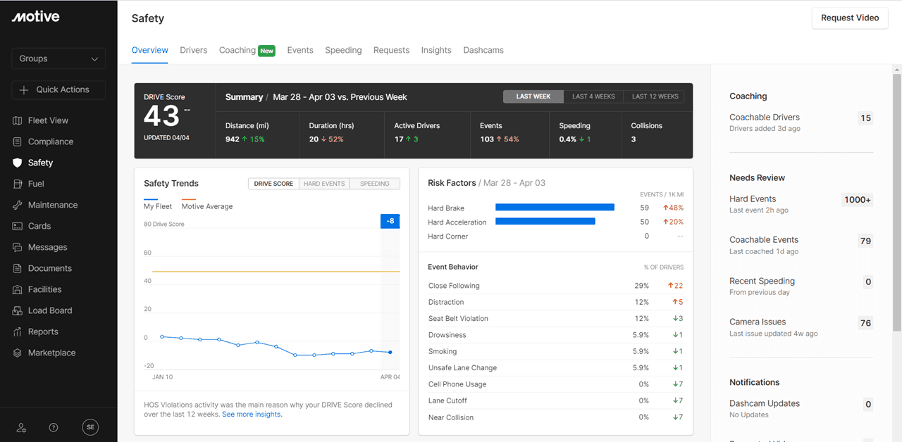Open Fleet View map icon in sidebar
This screenshot has width=902, height=442.
17,121
